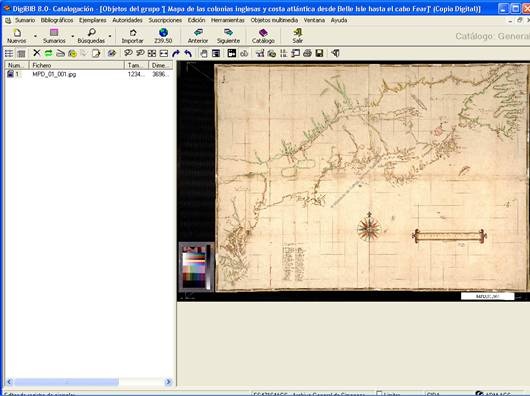Image resolution: width=530 pixels, height=396 pixels.
Task: Click the Salir exit icon
Action: click(297, 36)
